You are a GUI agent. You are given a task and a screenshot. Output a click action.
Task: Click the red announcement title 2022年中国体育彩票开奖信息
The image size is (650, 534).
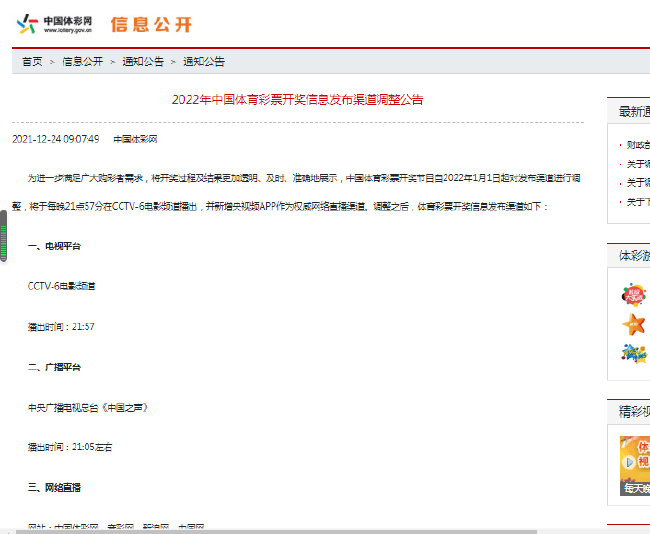[x=297, y=99]
